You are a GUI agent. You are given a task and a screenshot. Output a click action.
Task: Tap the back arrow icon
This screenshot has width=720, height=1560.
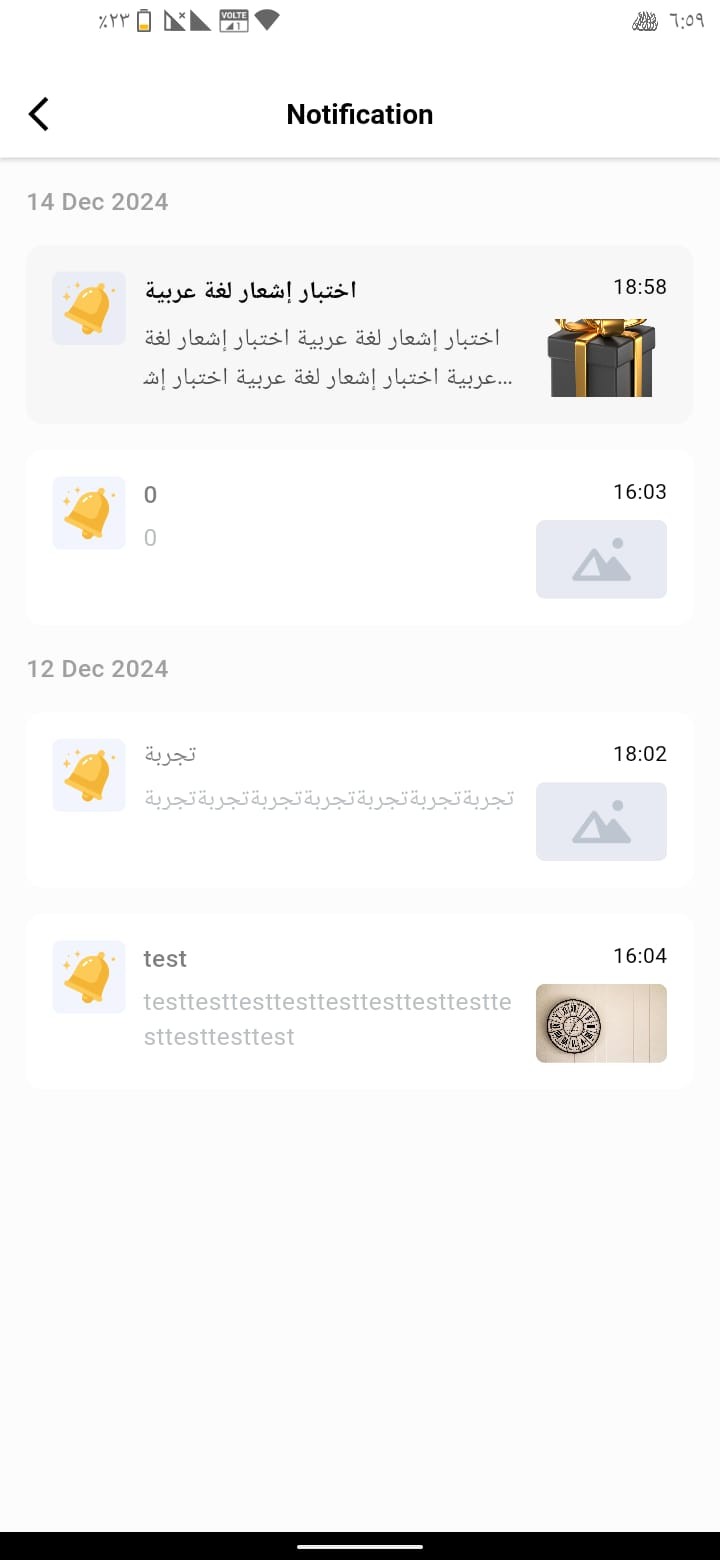tap(39, 114)
